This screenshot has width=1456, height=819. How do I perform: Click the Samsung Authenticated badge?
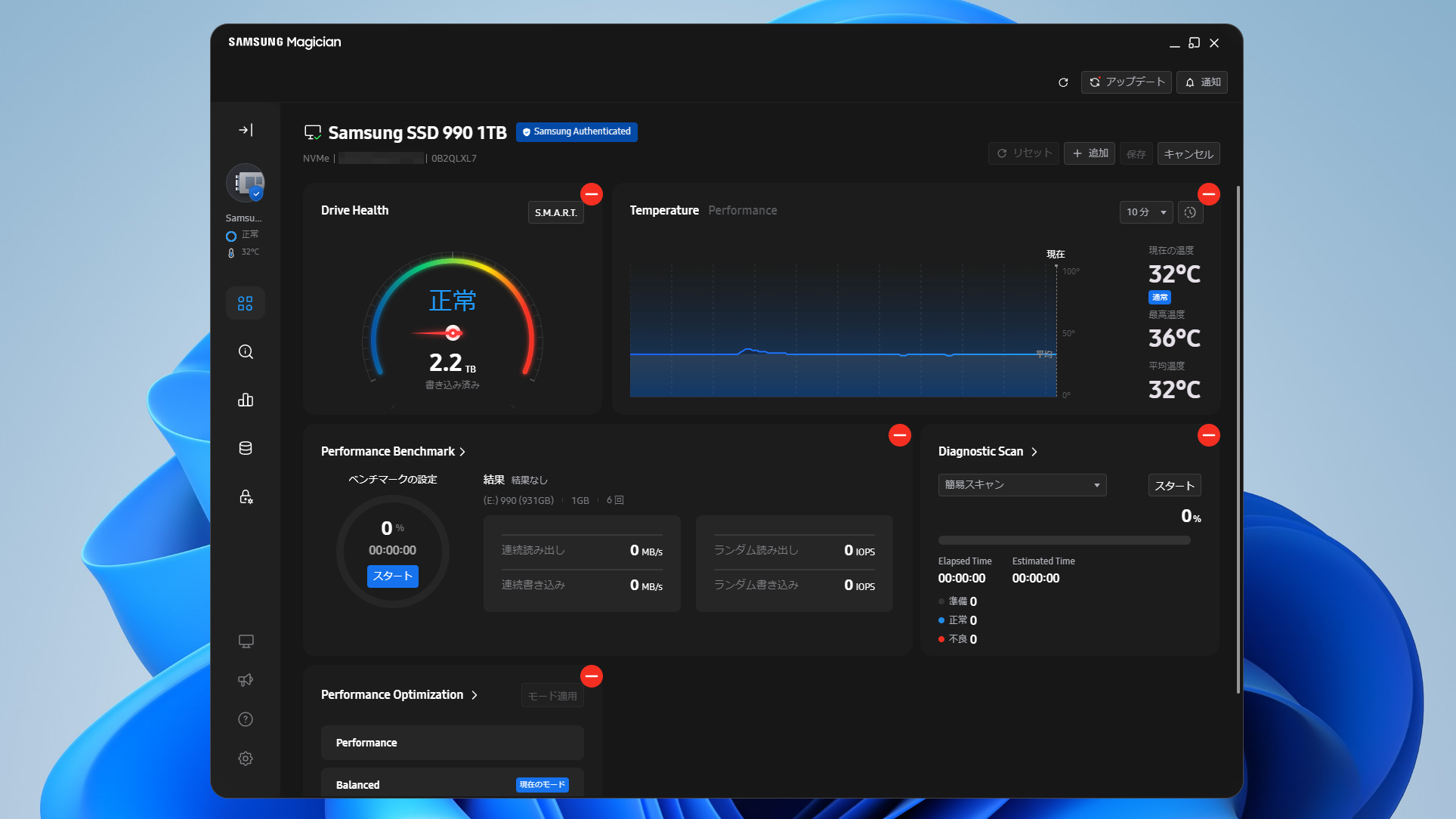[x=577, y=131]
